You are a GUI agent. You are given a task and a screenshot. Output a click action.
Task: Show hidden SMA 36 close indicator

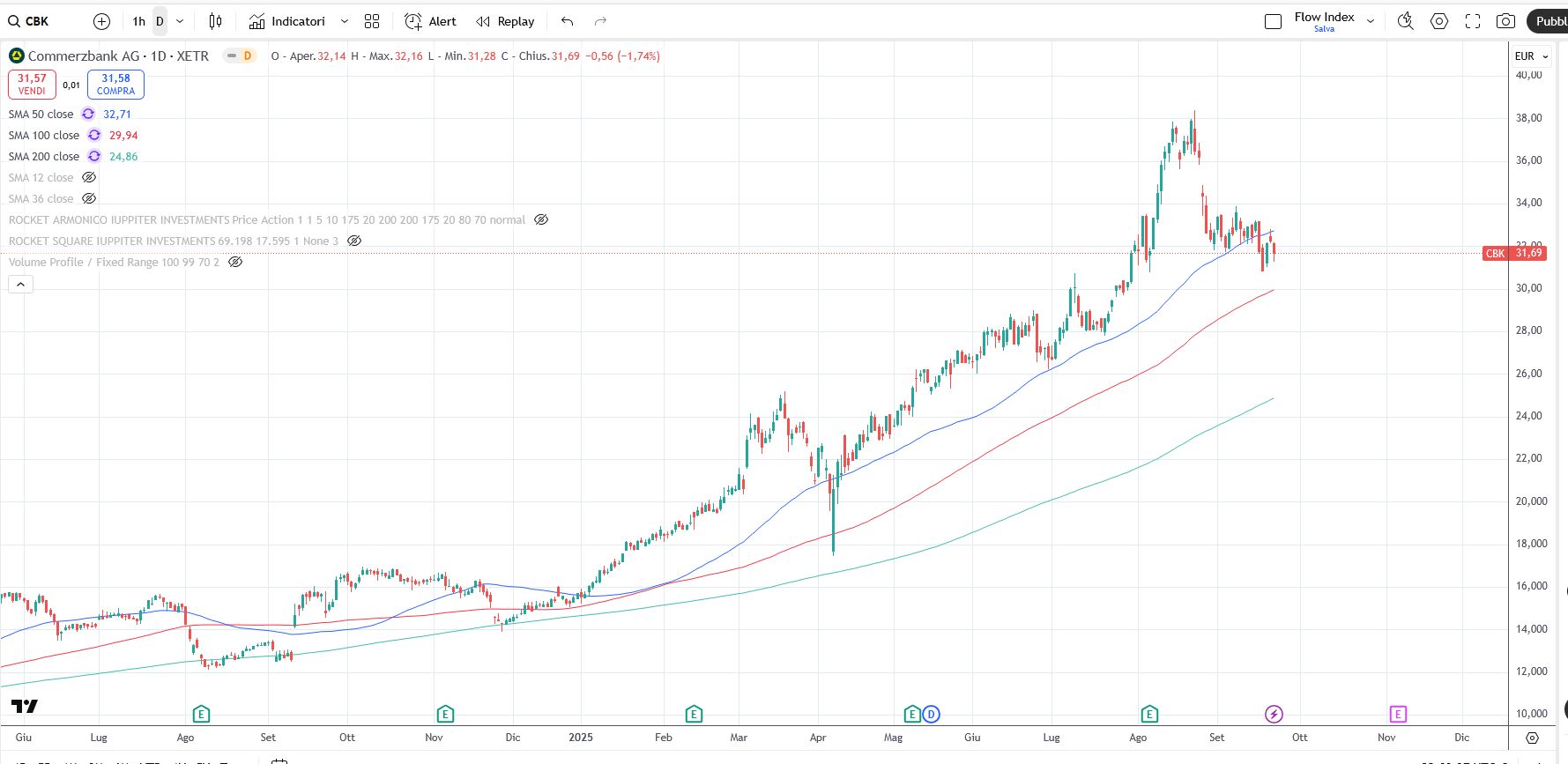coord(89,198)
